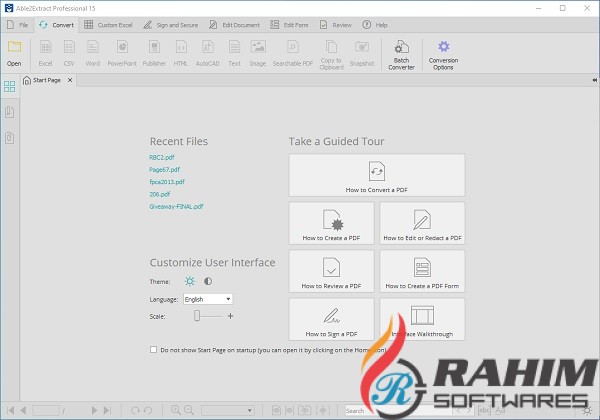Expand the Language dropdown showing English

click(208, 299)
